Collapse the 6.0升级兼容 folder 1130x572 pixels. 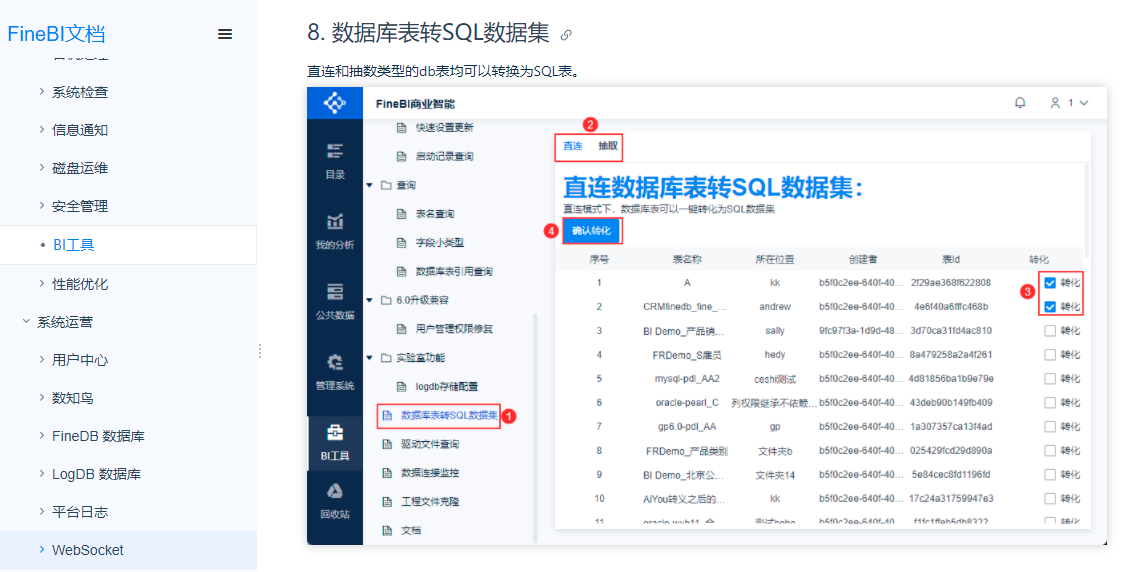click(x=370, y=300)
